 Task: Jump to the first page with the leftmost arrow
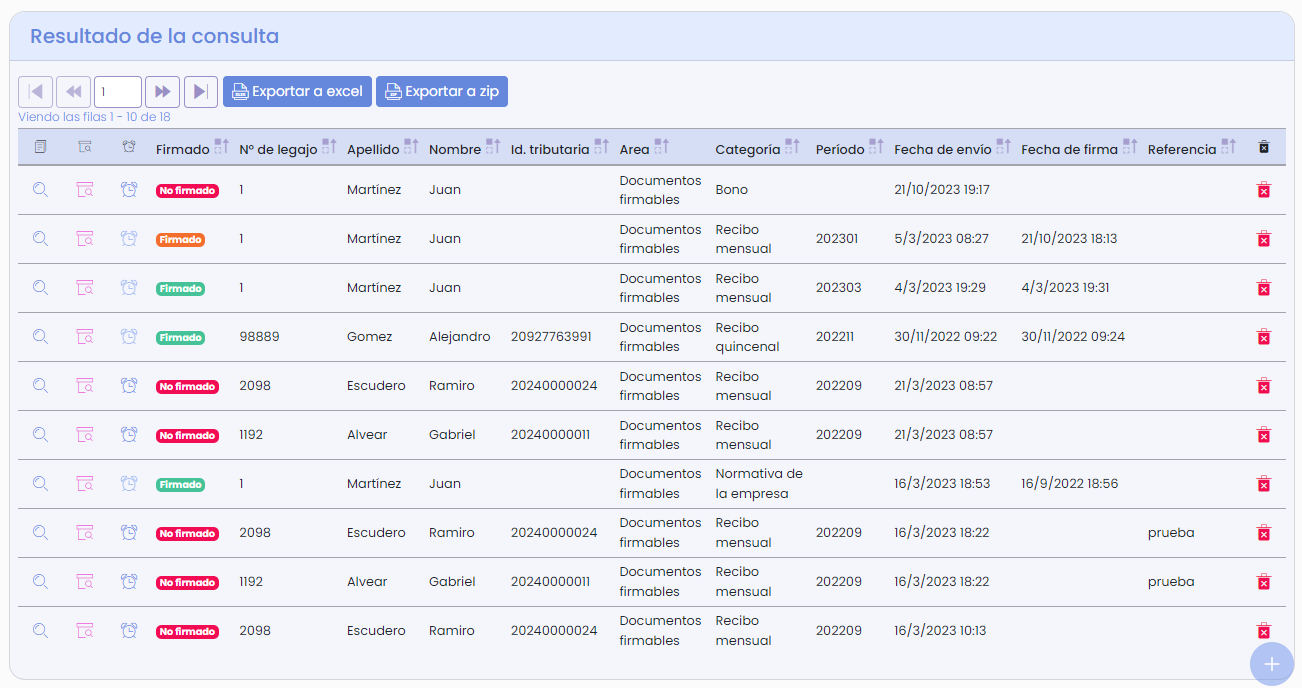tap(36, 91)
